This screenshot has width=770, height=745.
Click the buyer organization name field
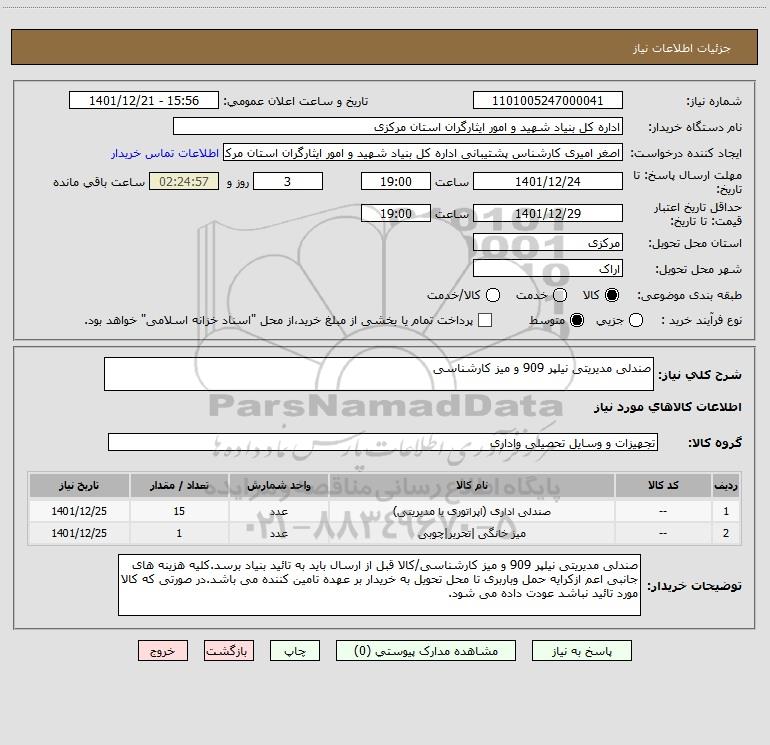pyautogui.click(x=398, y=127)
